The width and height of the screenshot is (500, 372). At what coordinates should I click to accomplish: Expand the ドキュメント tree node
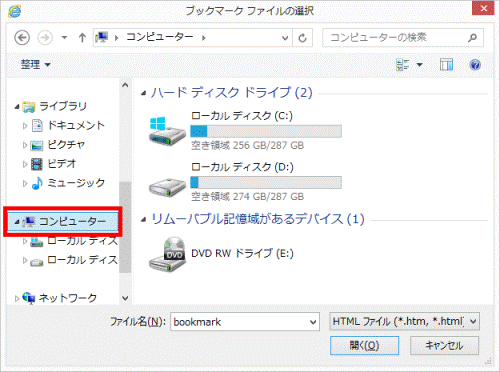(x=25, y=126)
